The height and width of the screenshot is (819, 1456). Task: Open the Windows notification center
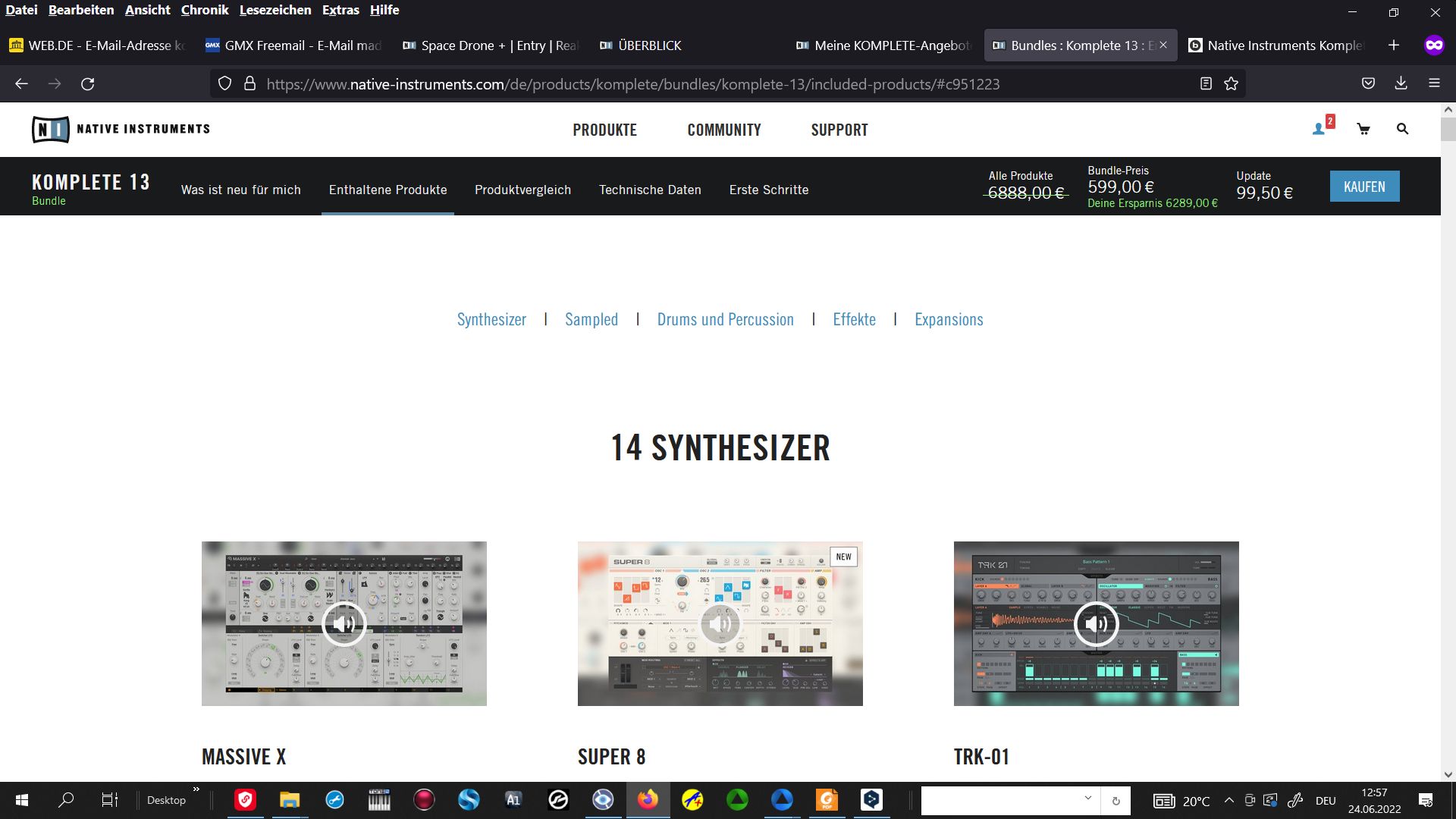point(1426,800)
